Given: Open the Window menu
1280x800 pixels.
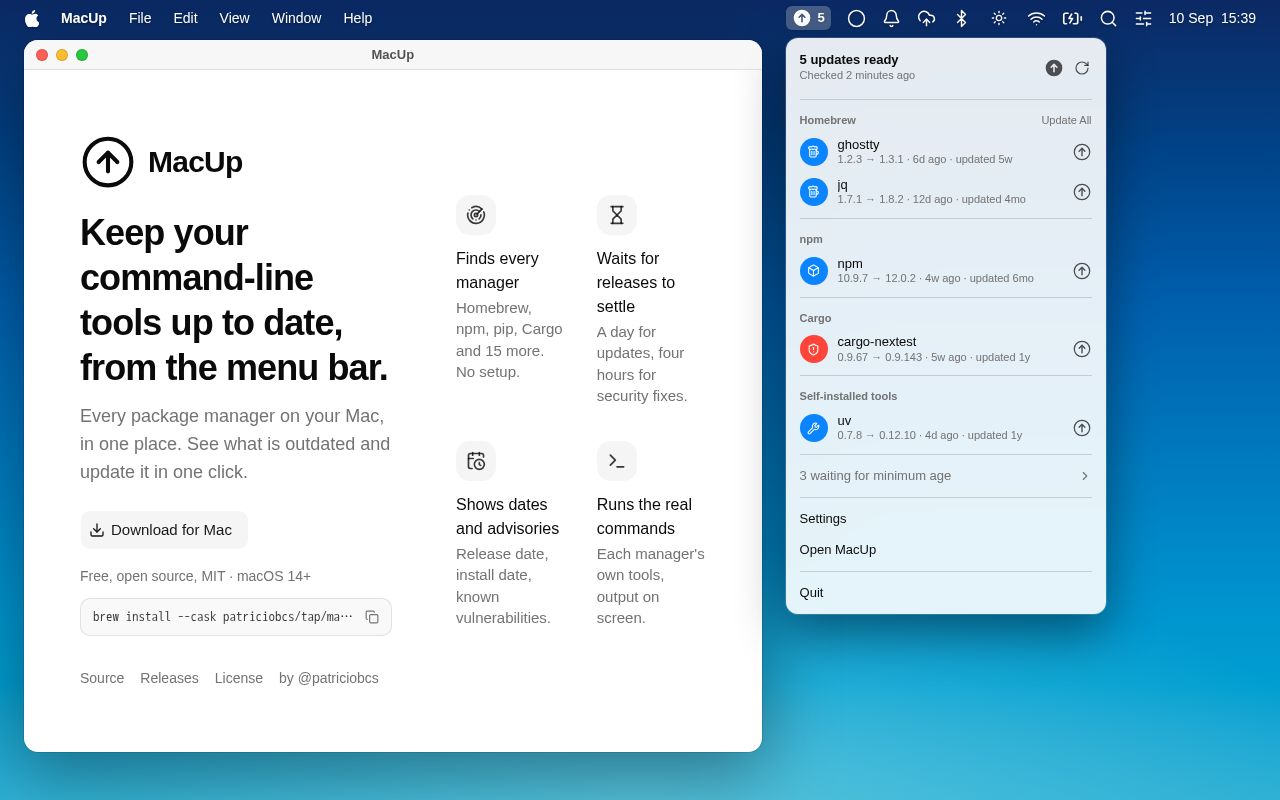Looking at the screenshot, I should click(296, 18).
